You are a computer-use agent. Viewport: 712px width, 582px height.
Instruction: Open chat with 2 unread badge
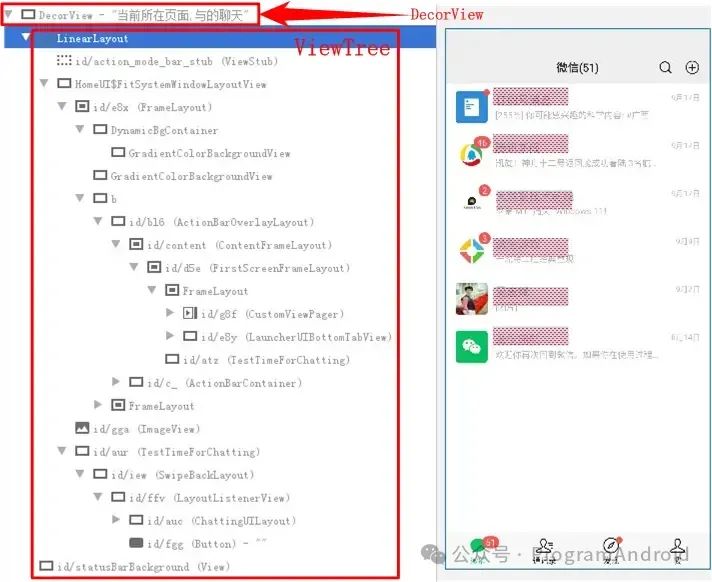point(578,202)
